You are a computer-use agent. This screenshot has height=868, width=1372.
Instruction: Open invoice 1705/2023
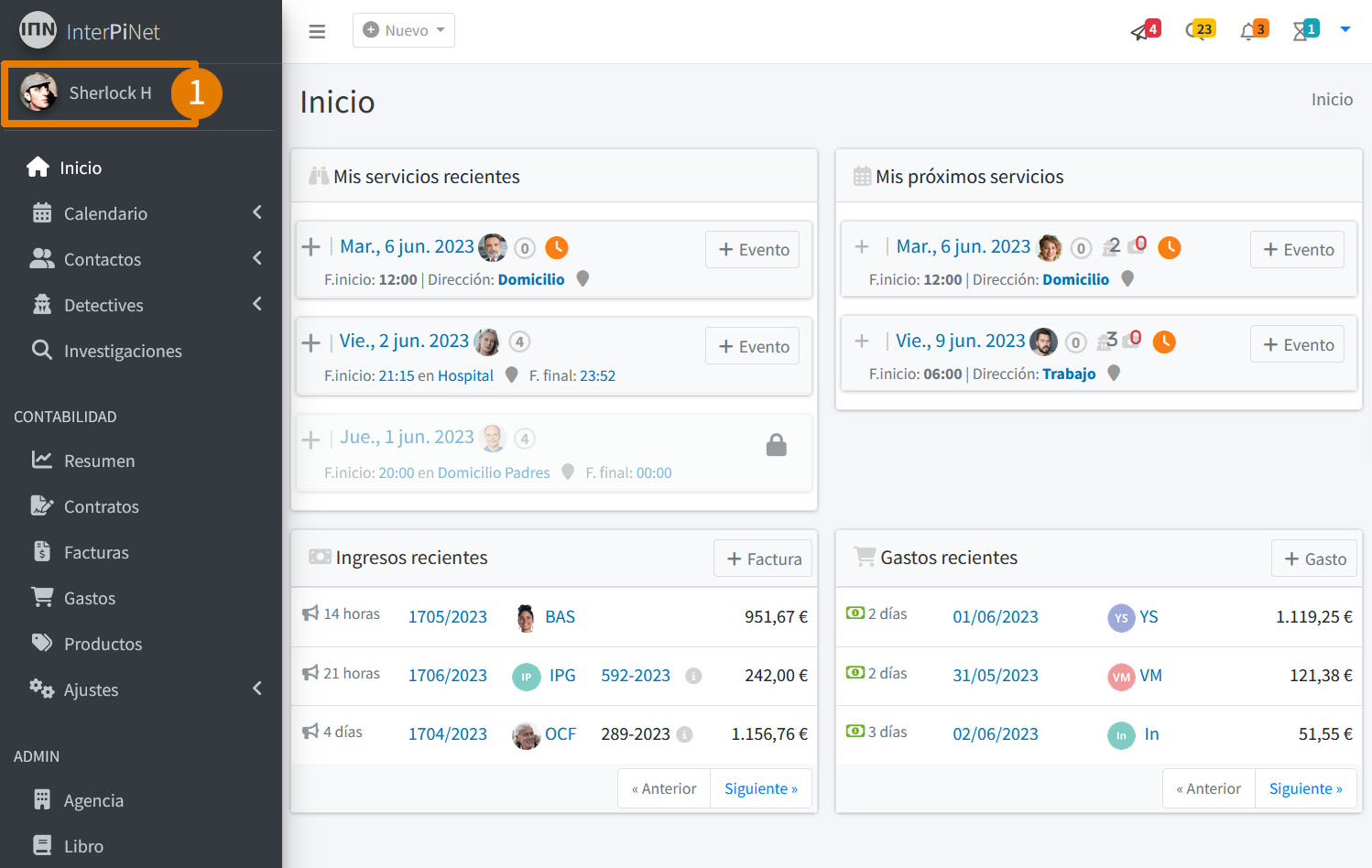pyautogui.click(x=448, y=616)
